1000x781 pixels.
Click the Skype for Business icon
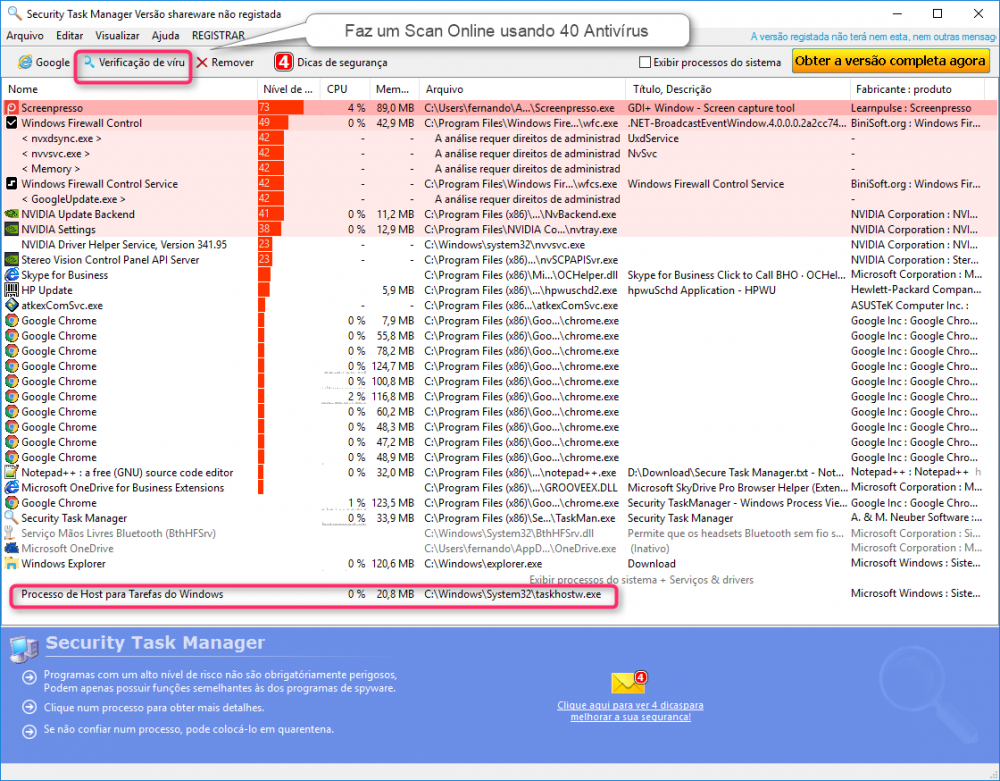(x=9, y=275)
